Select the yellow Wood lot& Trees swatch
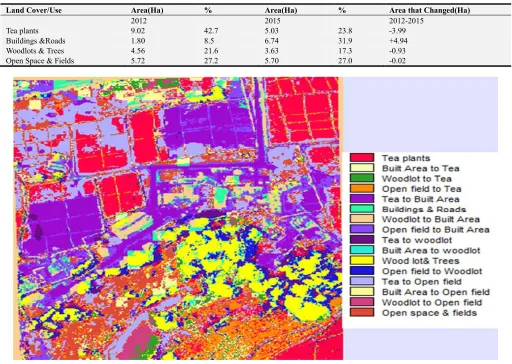 362,260
